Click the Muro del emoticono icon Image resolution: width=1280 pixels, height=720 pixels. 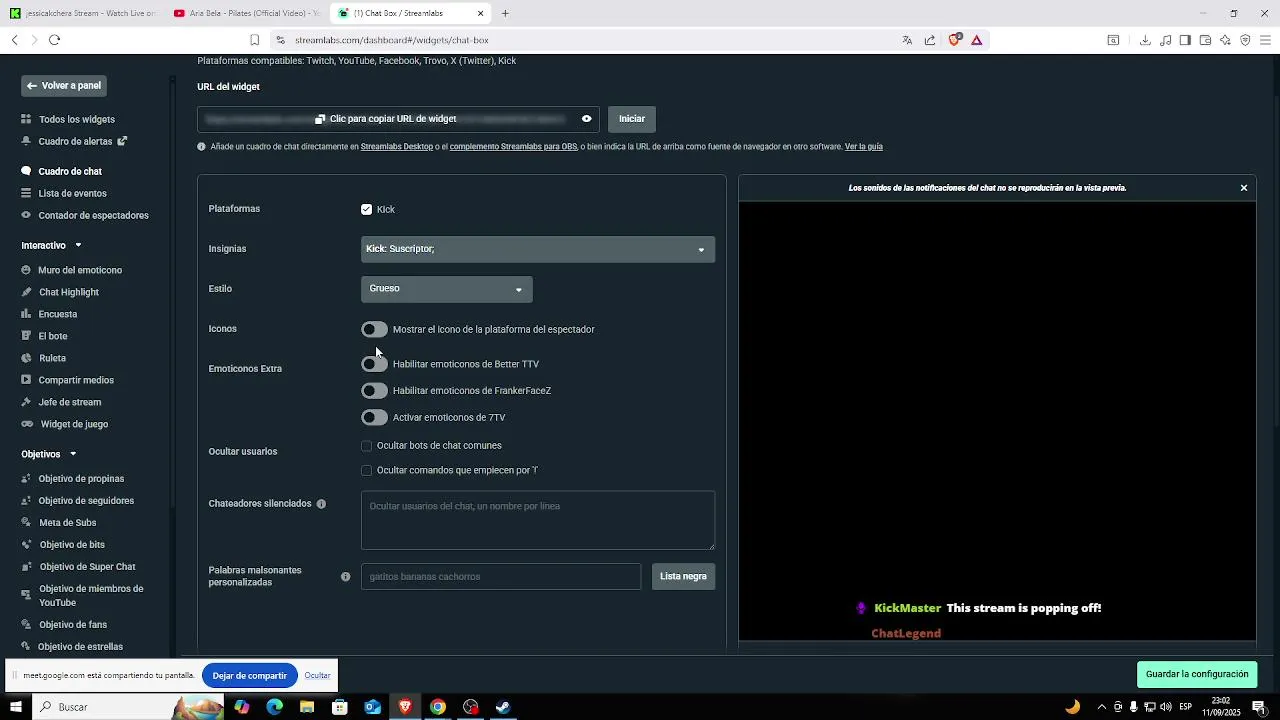click(x=26, y=270)
